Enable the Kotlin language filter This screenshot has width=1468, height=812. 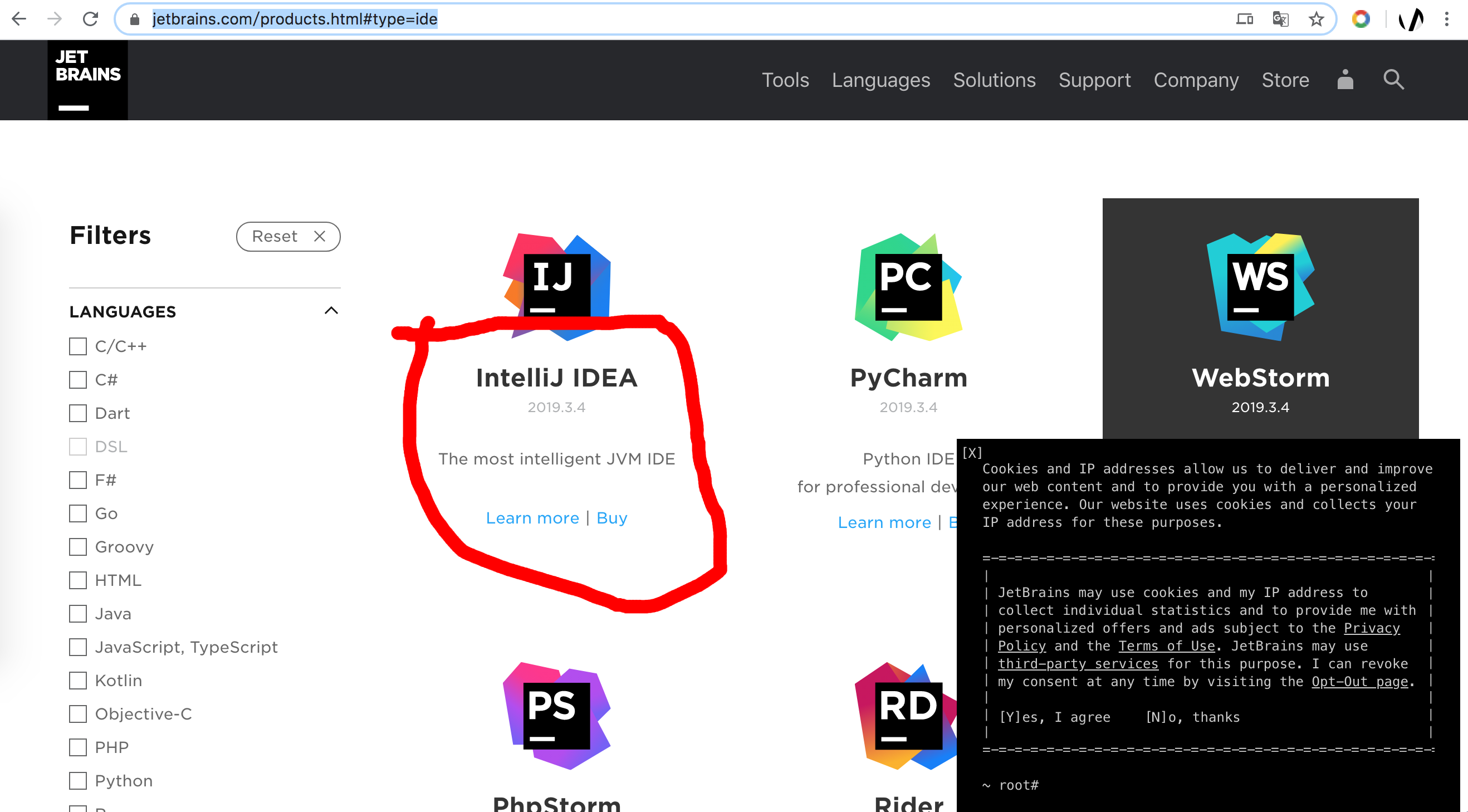pyautogui.click(x=78, y=681)
